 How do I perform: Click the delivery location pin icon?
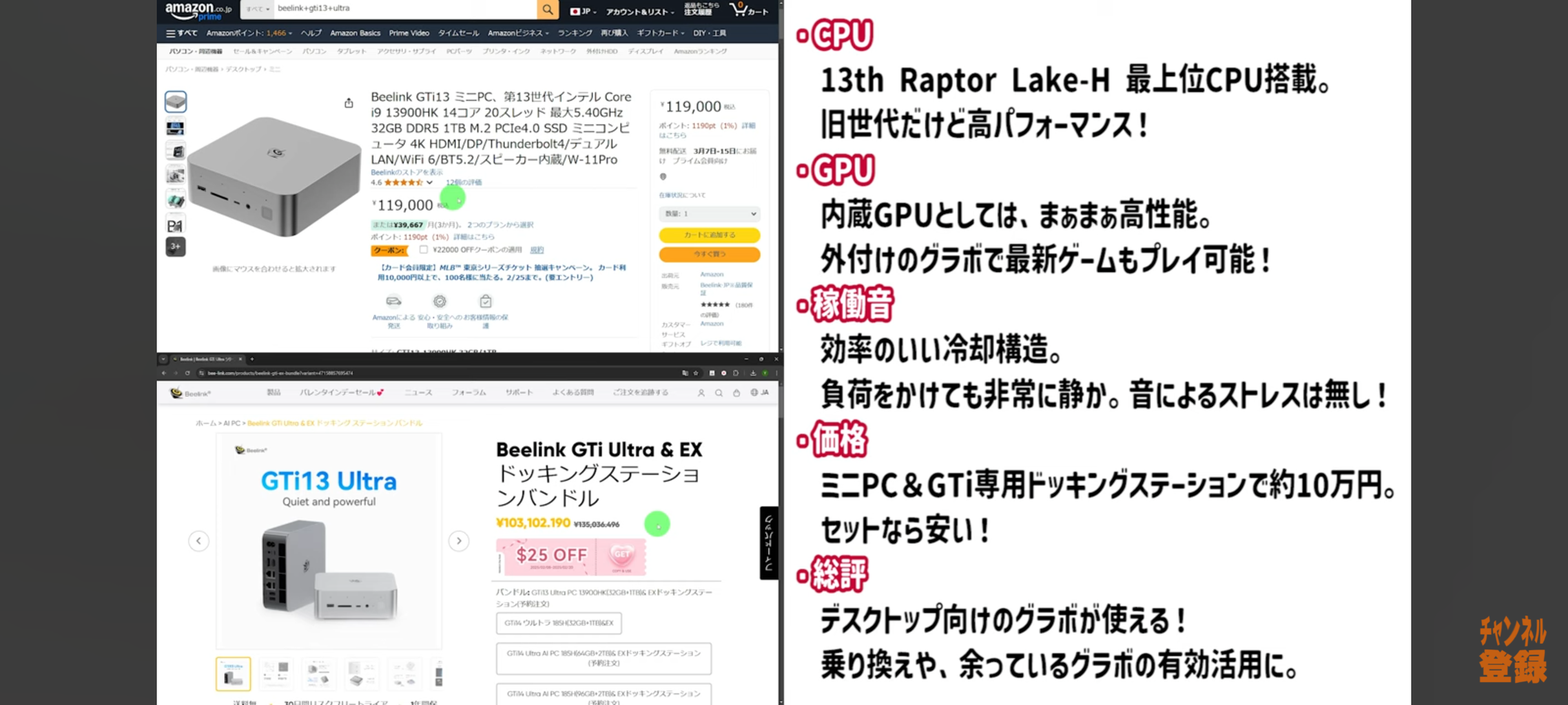point(663,176)
